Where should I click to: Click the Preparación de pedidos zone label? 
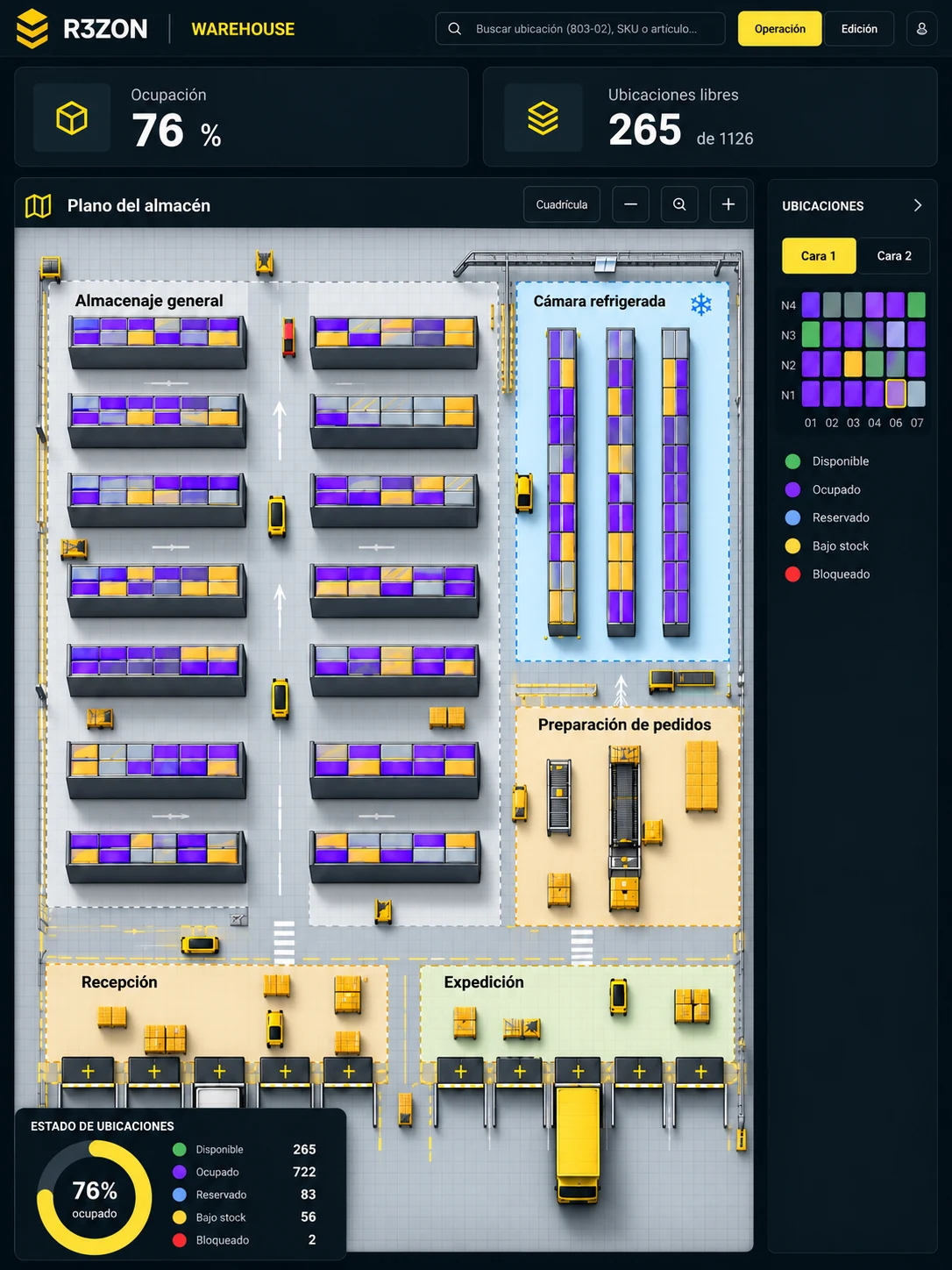(x=625, y=725)
